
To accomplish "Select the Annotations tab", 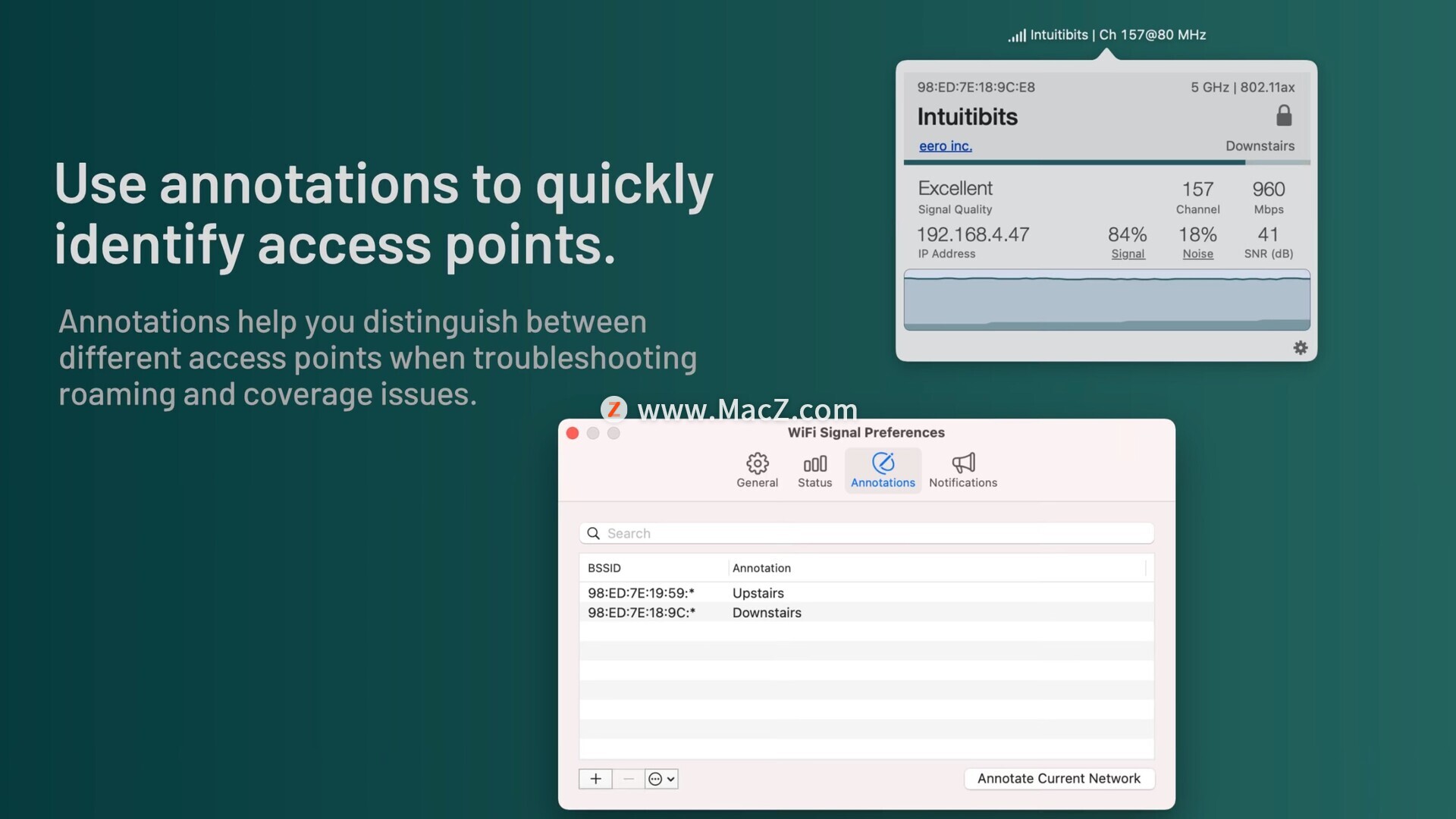I will [883, 470].
